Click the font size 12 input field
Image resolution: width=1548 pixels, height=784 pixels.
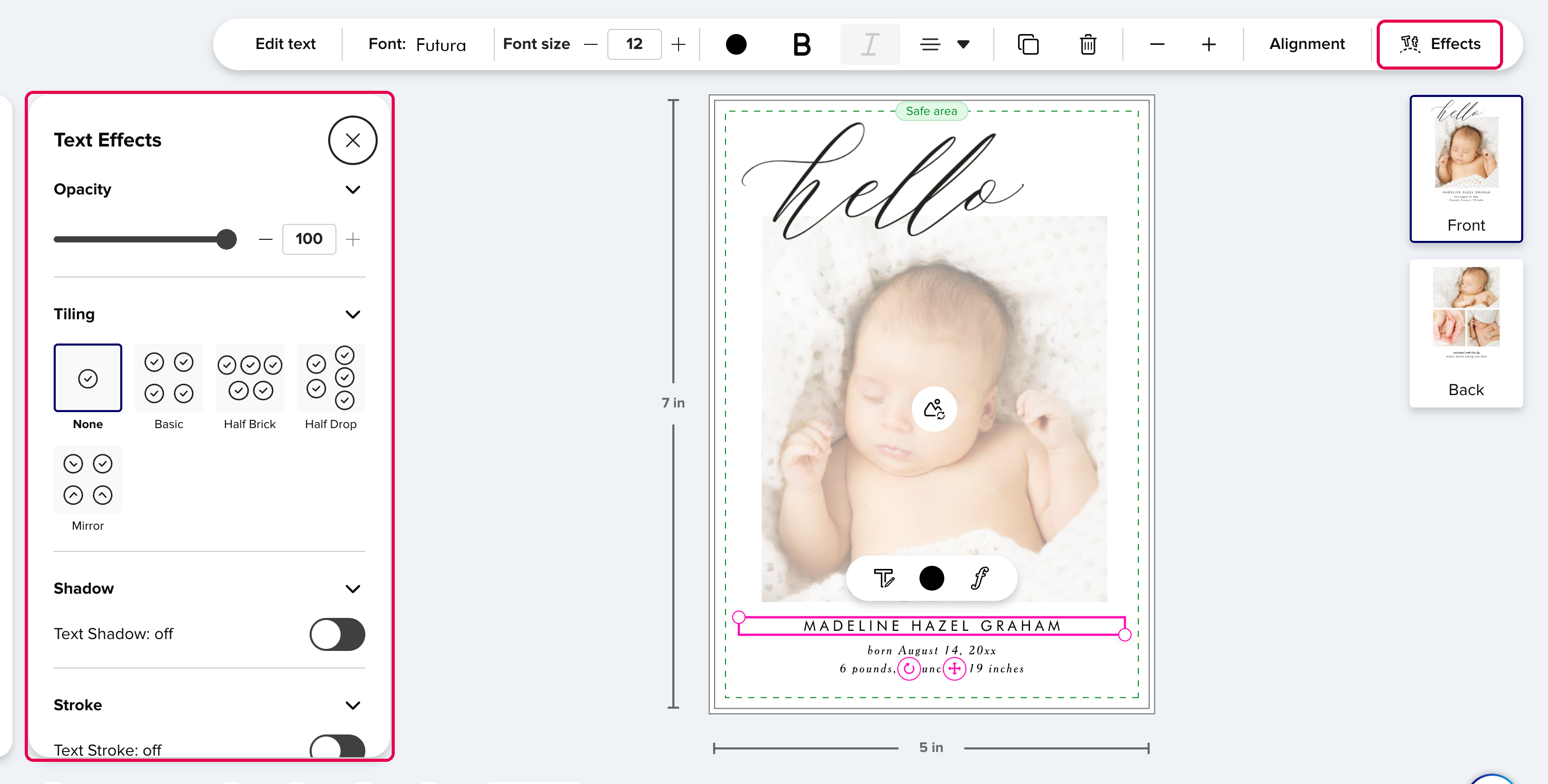click(634, 44)
